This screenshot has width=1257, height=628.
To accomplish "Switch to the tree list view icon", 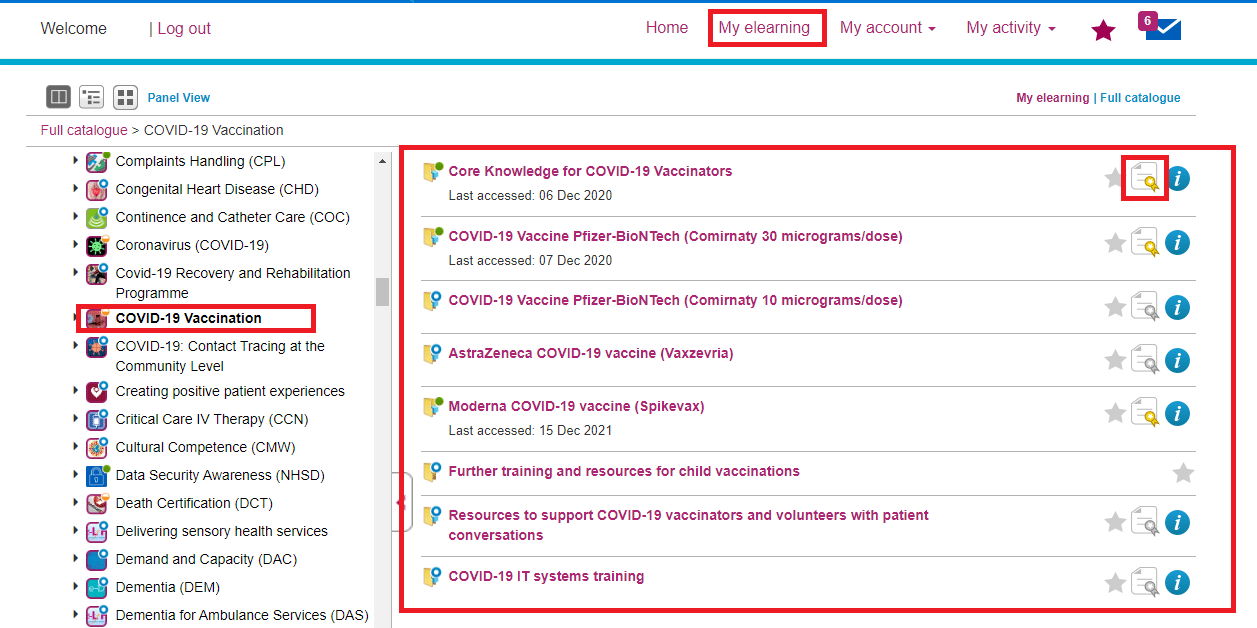I will [x=92, y=97].
